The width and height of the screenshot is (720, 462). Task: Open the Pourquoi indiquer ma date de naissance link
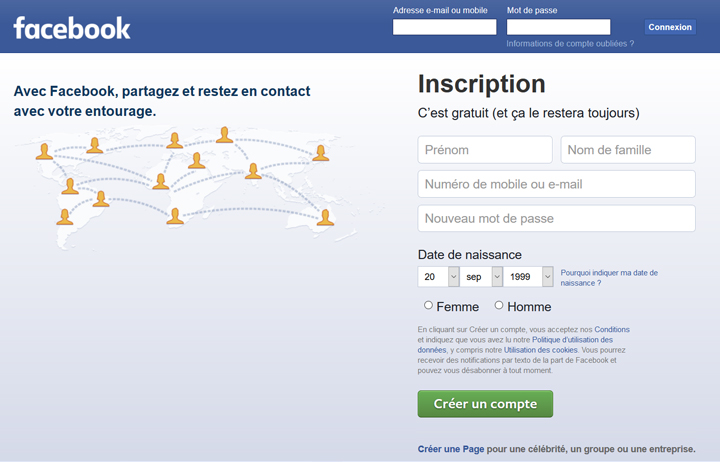click(609, 278)
